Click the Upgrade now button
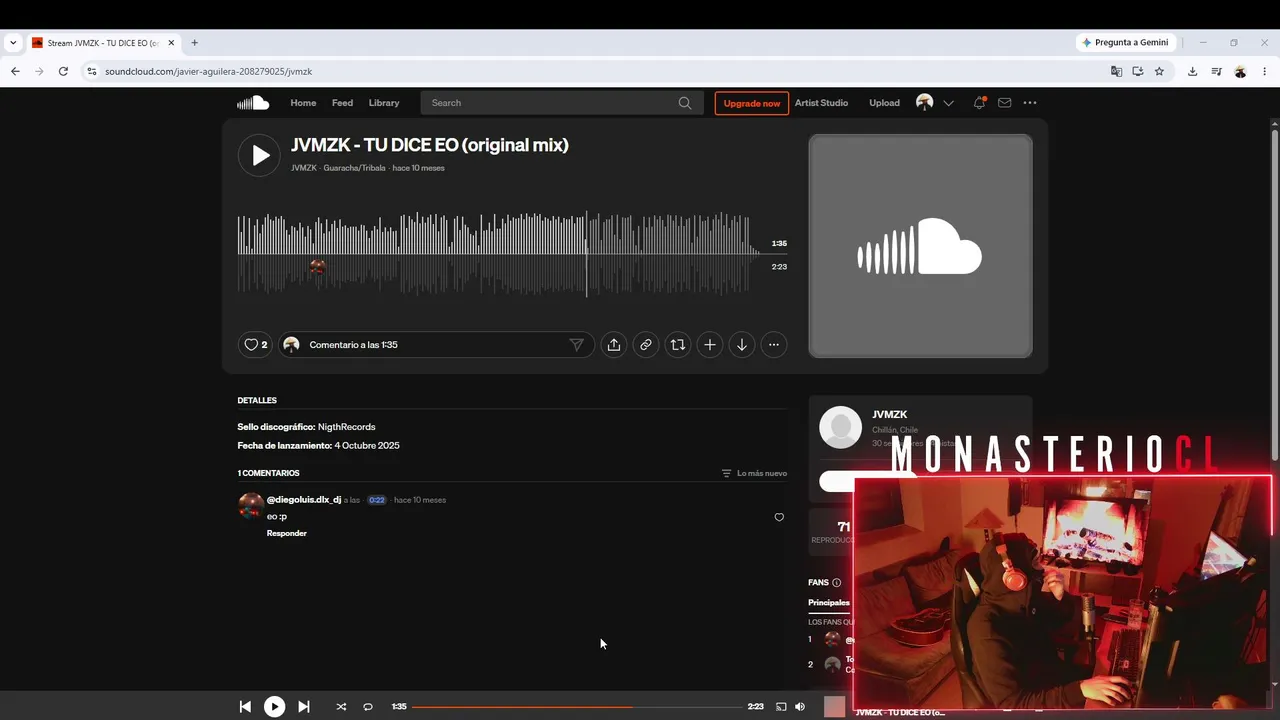Viewport: 1280px width, 720px height. pyautogui.click(x=752, y=103)
